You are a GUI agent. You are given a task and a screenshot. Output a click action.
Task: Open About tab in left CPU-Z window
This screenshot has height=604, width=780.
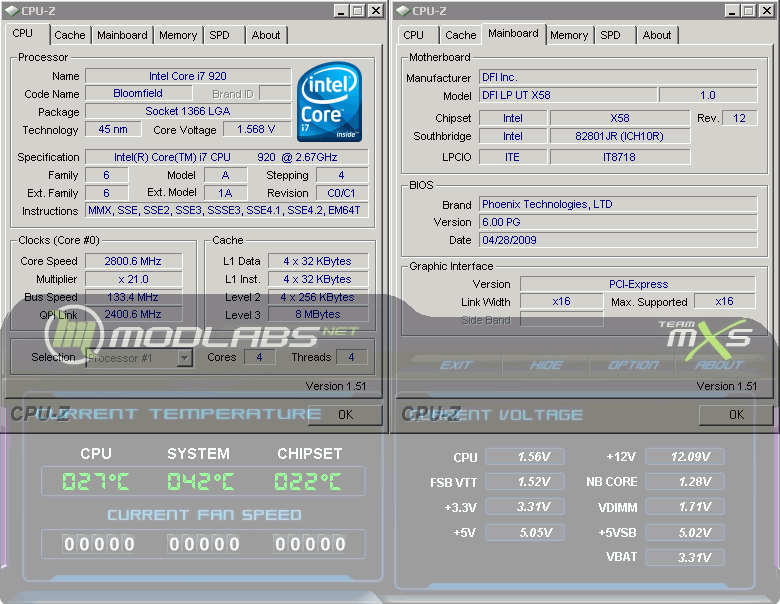click(x=266, y=35)
